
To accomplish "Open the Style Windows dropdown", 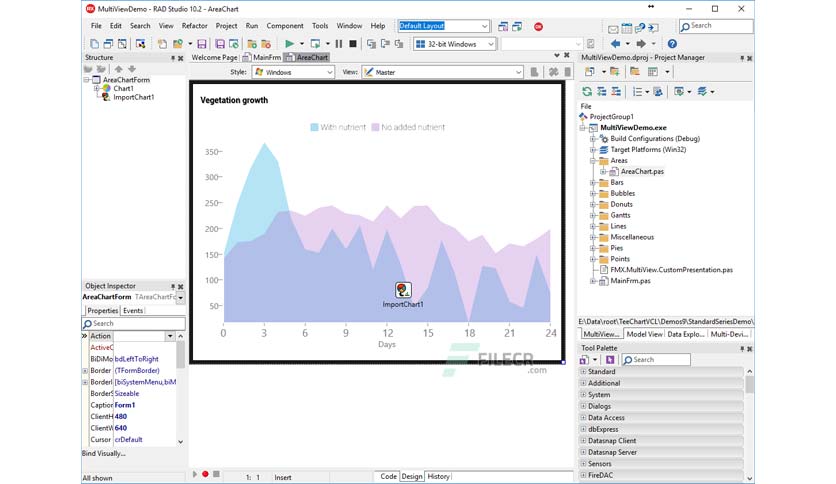I will pyautogui.click(x=329, y=72).
